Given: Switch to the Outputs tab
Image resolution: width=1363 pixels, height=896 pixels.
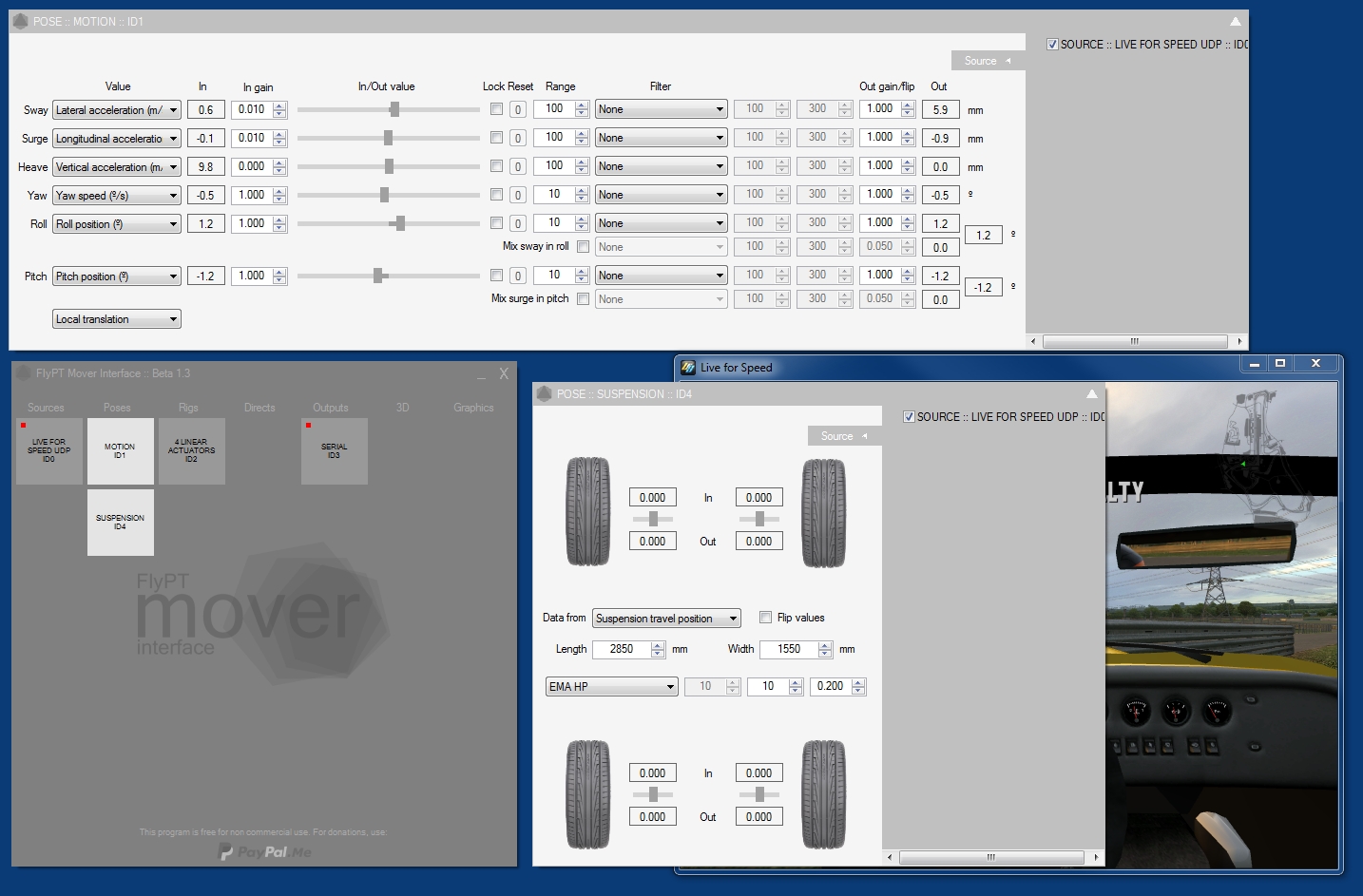Looking at the screenshot, I should click(331, 408).
